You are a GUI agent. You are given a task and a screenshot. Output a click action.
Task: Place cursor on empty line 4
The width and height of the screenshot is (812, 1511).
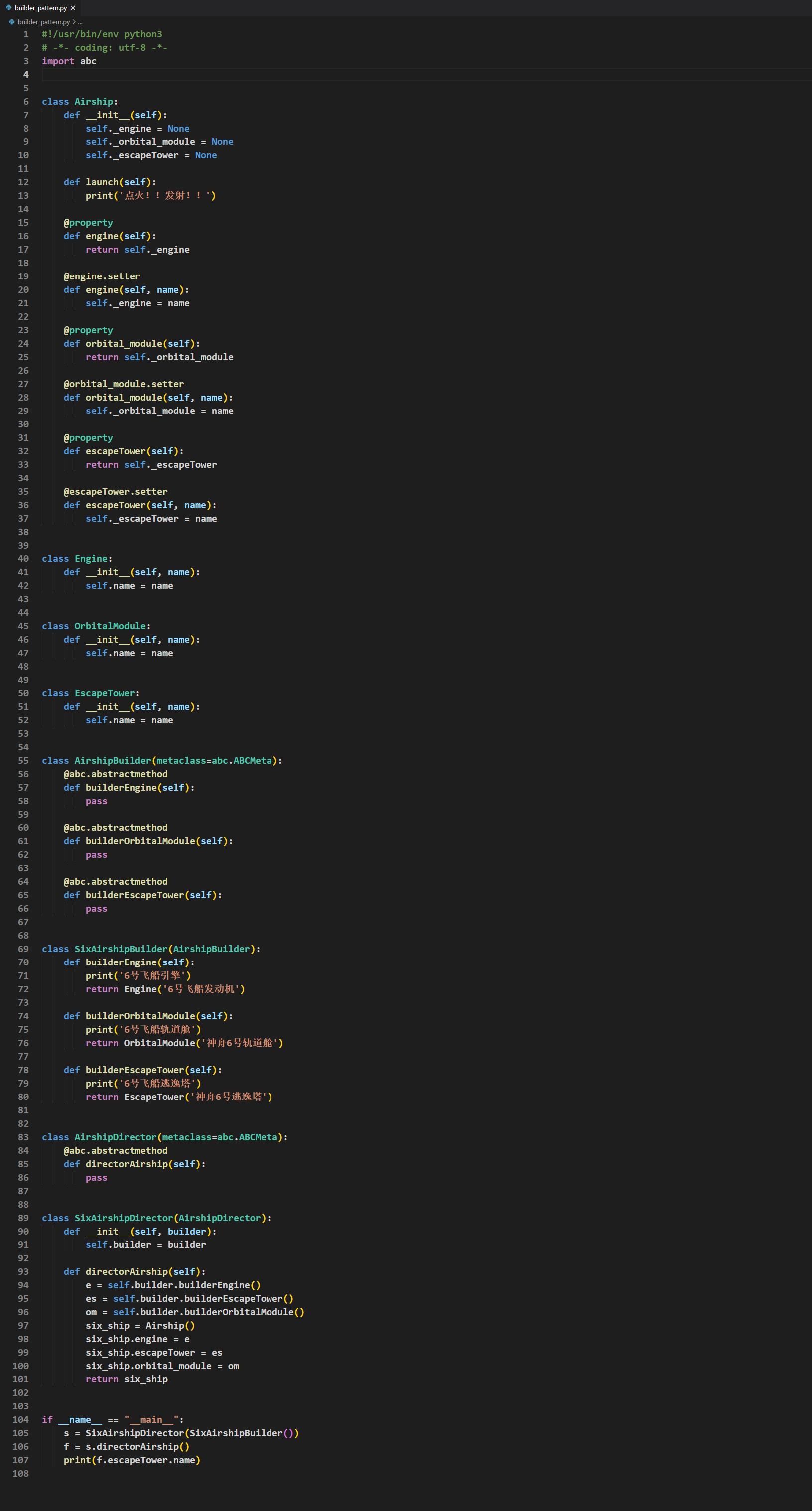[426, 75]
